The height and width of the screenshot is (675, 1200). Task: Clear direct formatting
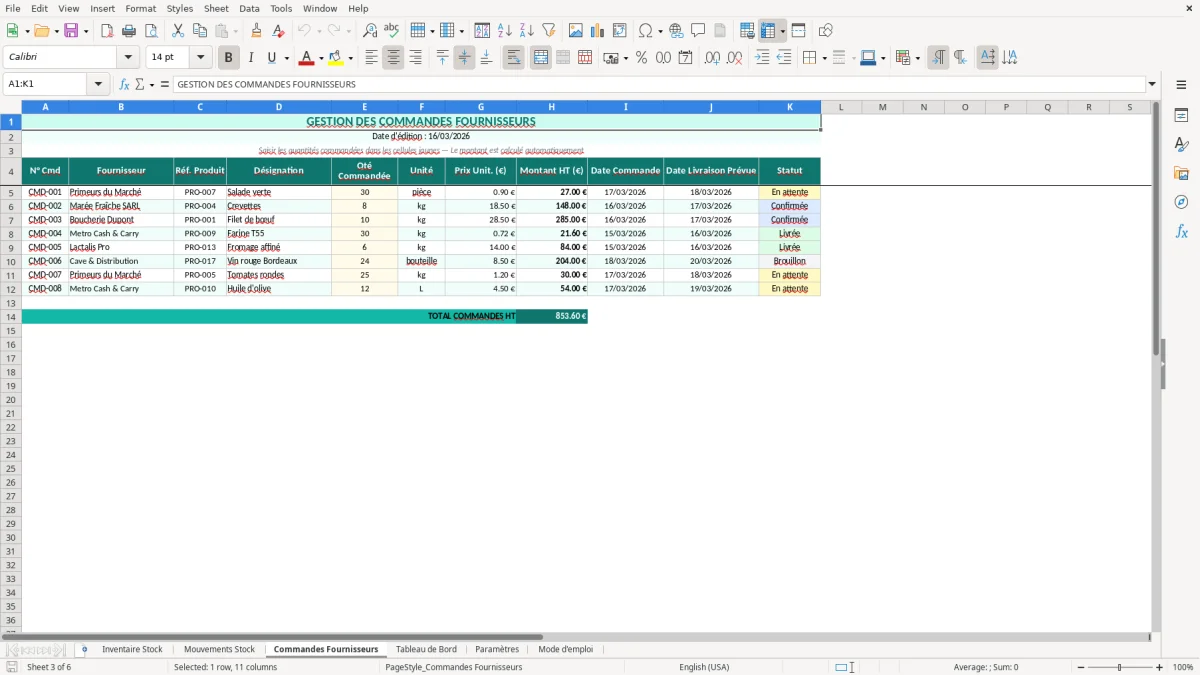[x=278, y=31]
